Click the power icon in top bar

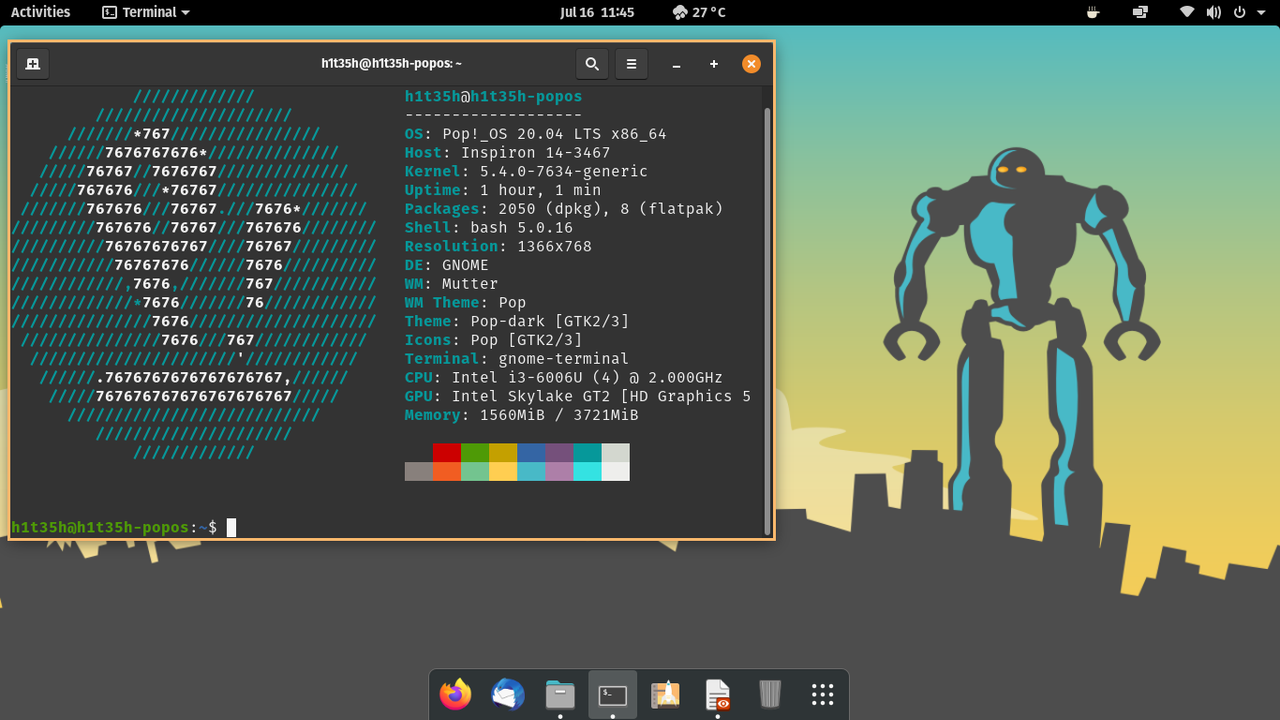[x=1239, y=12]
